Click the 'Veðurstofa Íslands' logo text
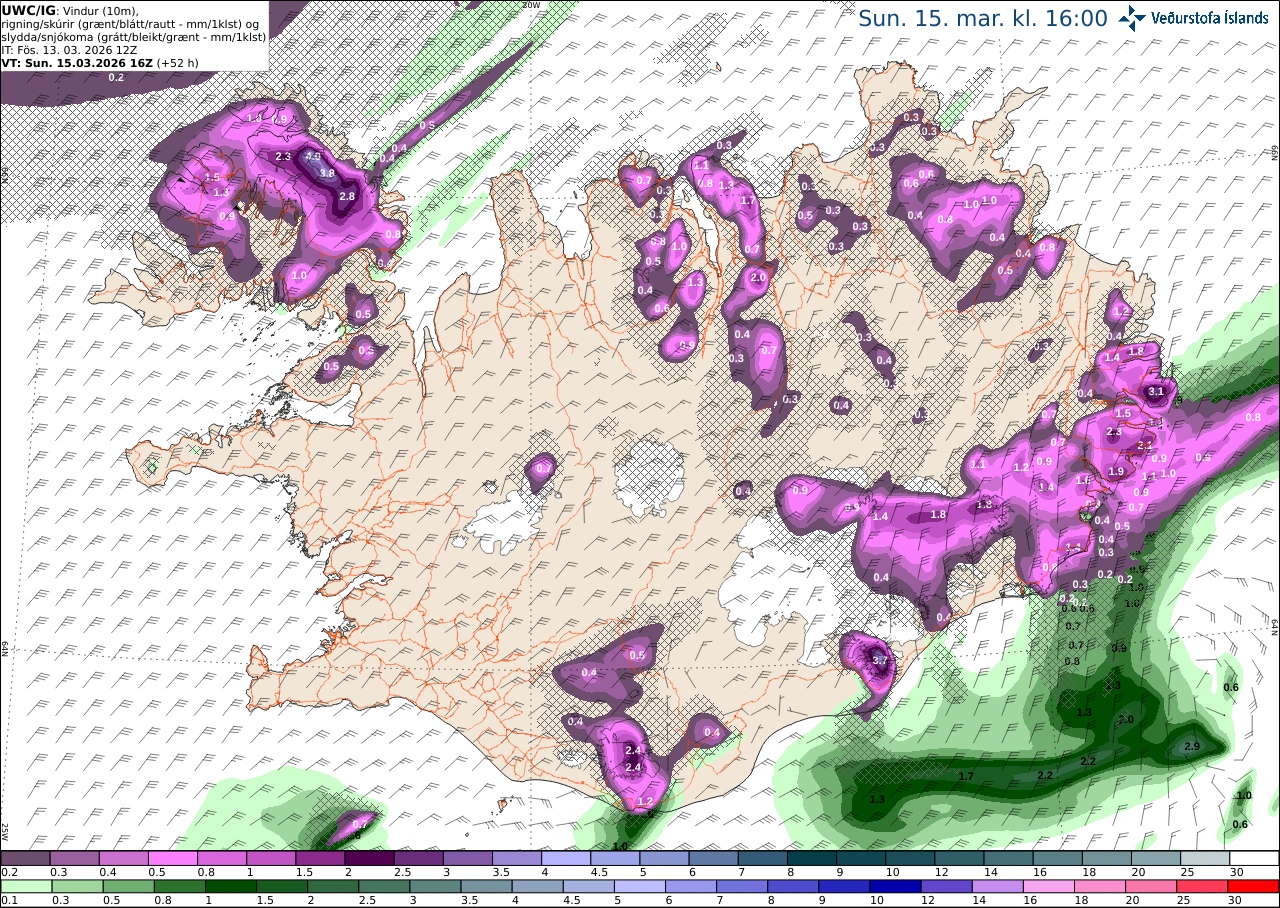This screenshot has height=908, width=1280. pyautogui.click(x=1210, y=17)
